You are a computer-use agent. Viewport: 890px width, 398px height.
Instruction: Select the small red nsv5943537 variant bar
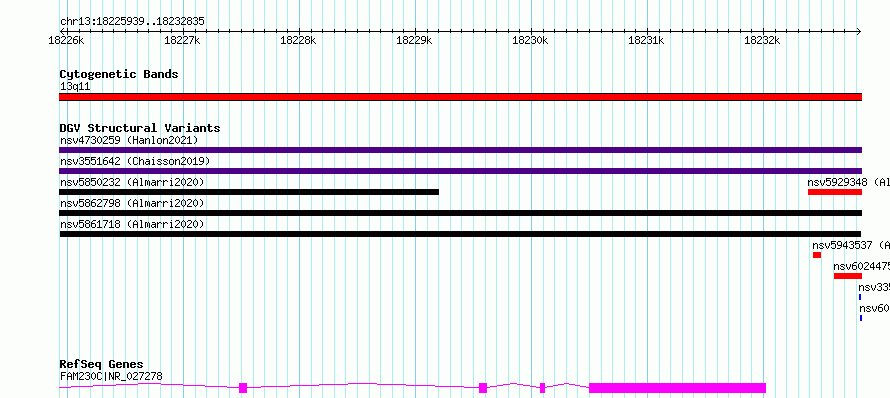click(817, 255)
